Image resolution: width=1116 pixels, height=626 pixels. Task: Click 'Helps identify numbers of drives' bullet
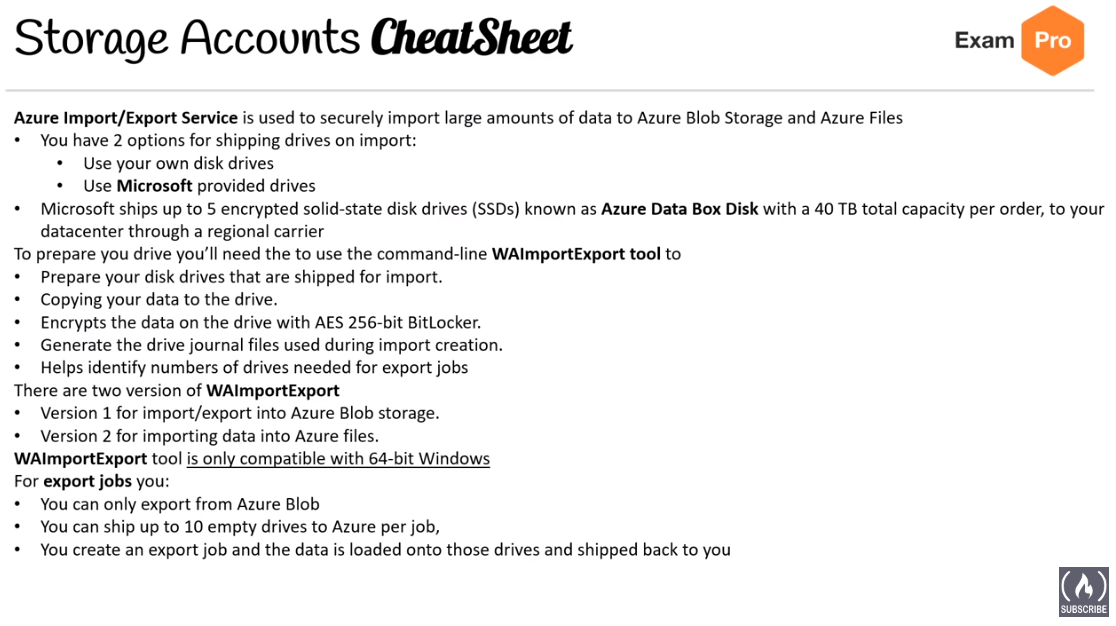click(254, 368)
